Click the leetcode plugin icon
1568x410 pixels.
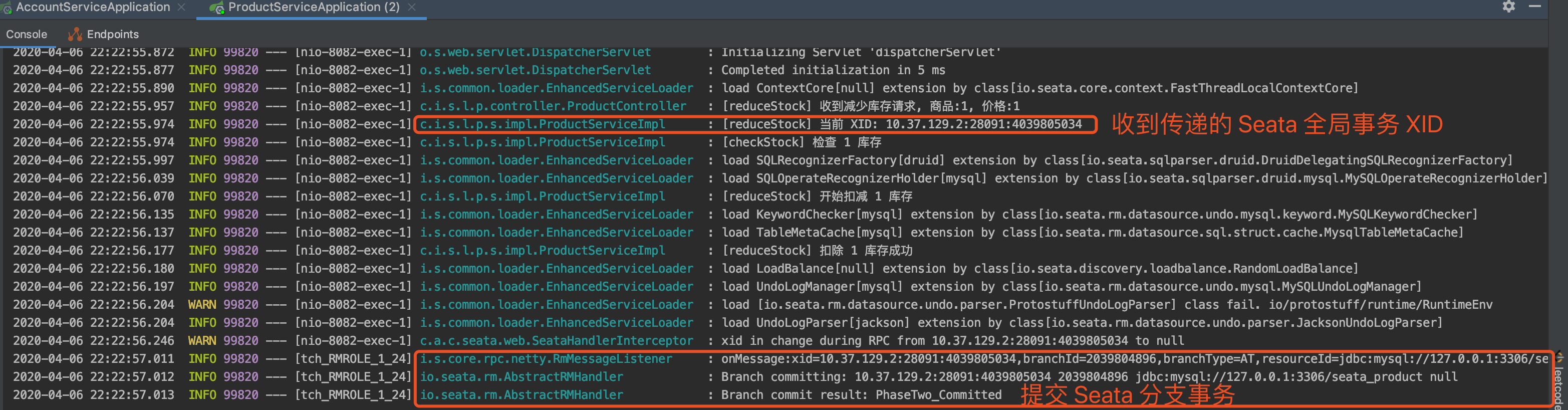coord(1559,357)
